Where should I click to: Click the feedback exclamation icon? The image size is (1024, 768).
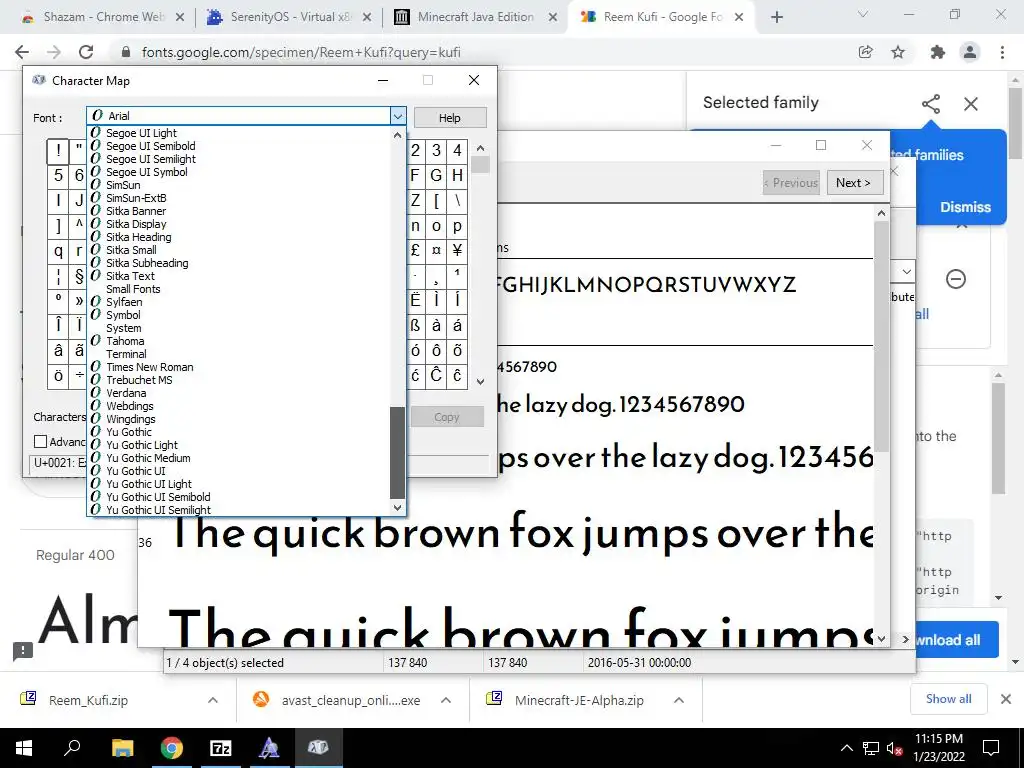point(23,650)
